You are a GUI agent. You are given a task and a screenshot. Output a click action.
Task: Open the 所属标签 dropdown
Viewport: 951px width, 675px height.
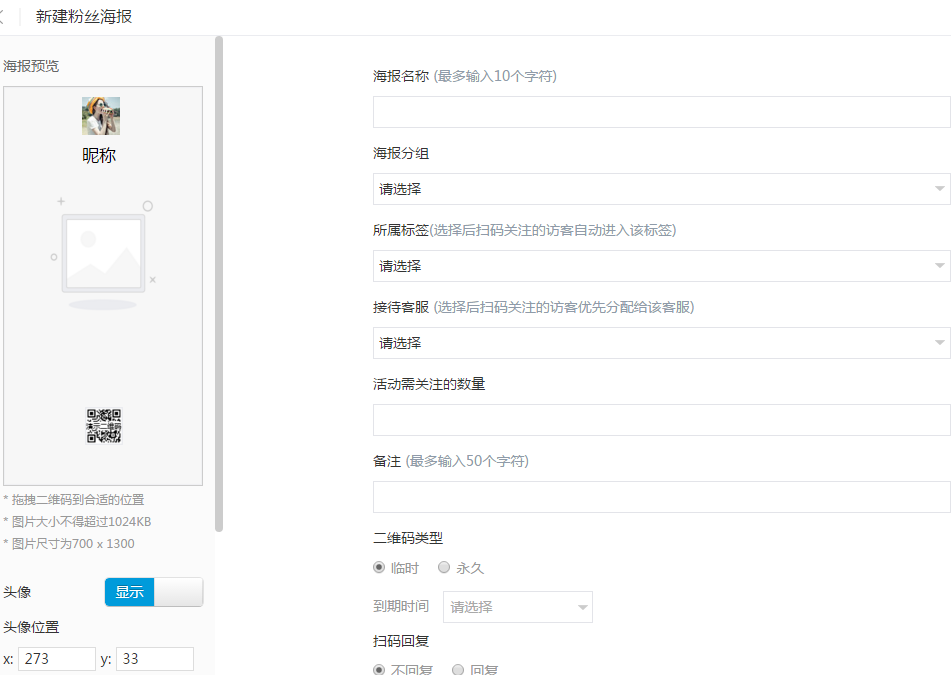point(661,266)
